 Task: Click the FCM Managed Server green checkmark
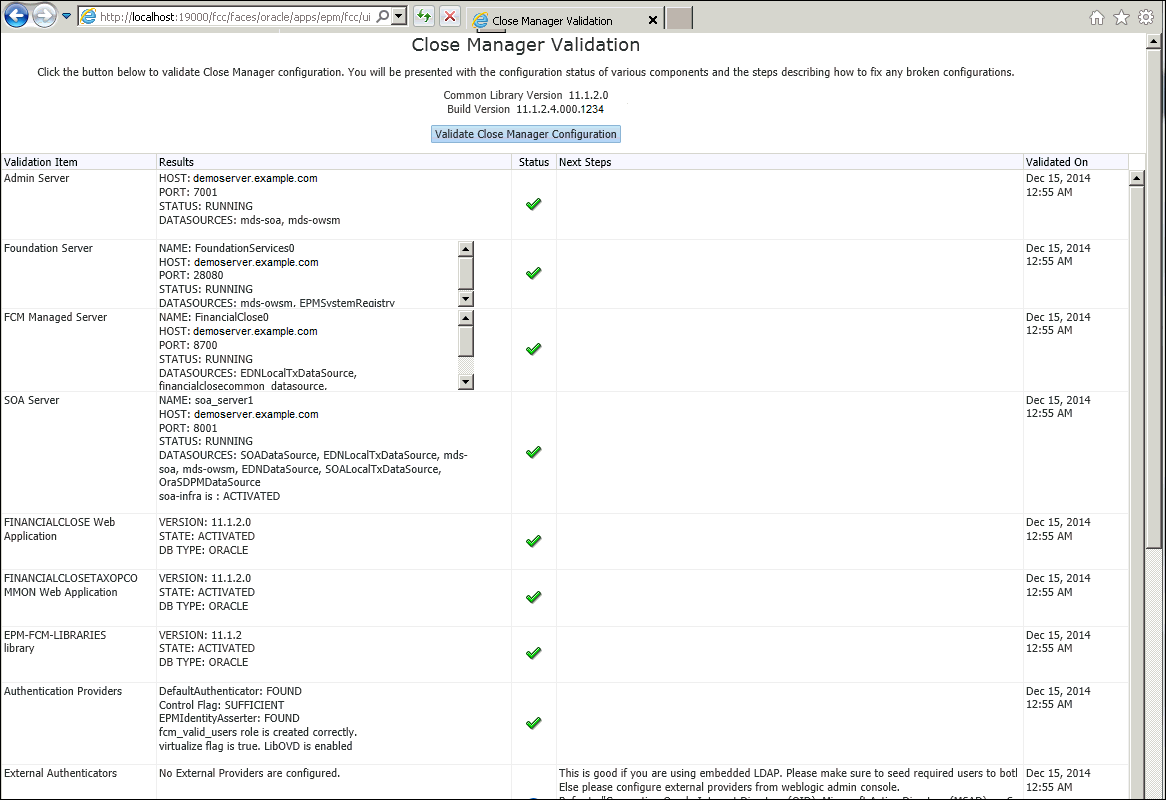tap(533, 349)
